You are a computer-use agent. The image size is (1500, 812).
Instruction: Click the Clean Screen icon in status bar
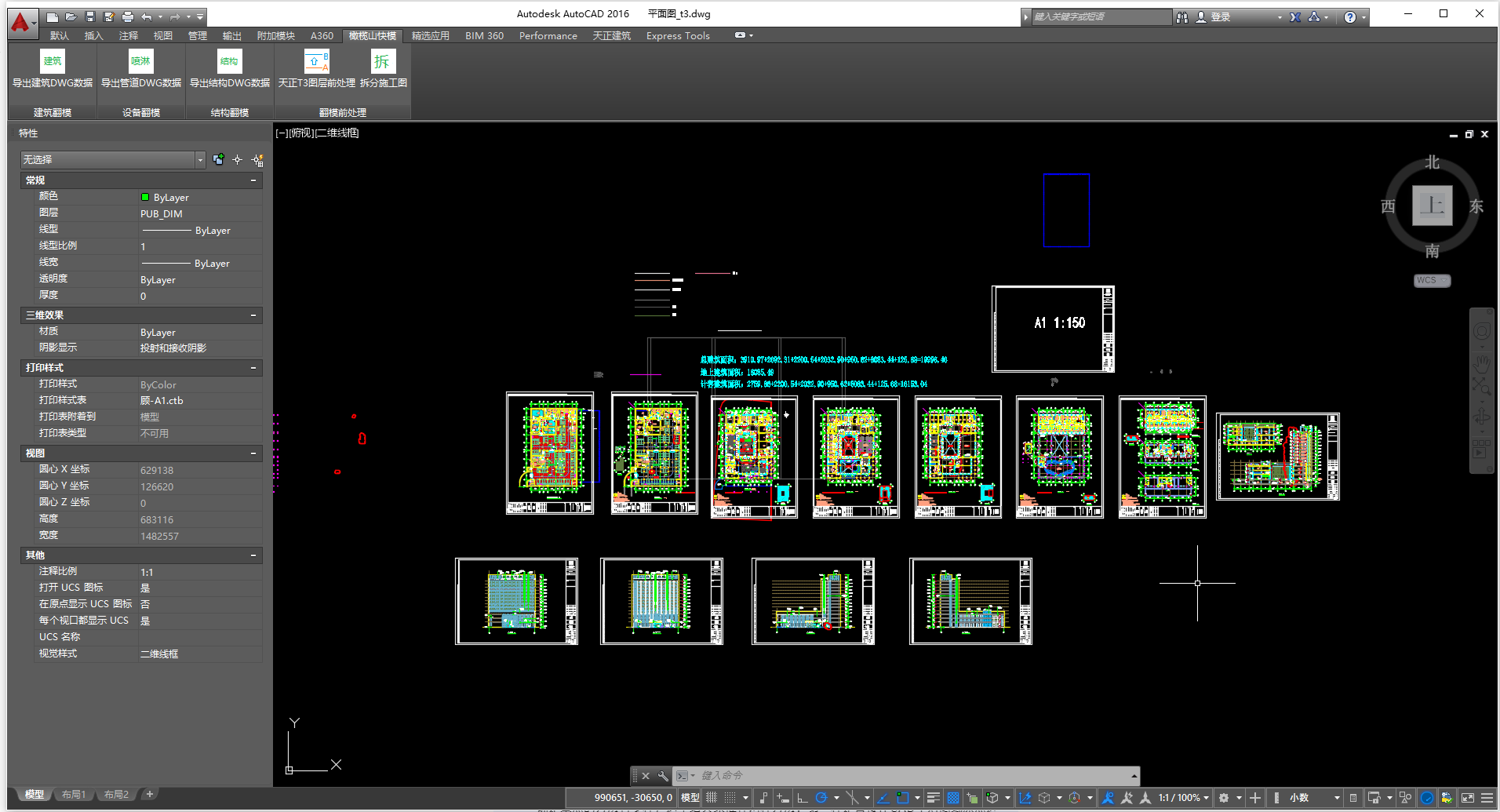[1468, 798]
